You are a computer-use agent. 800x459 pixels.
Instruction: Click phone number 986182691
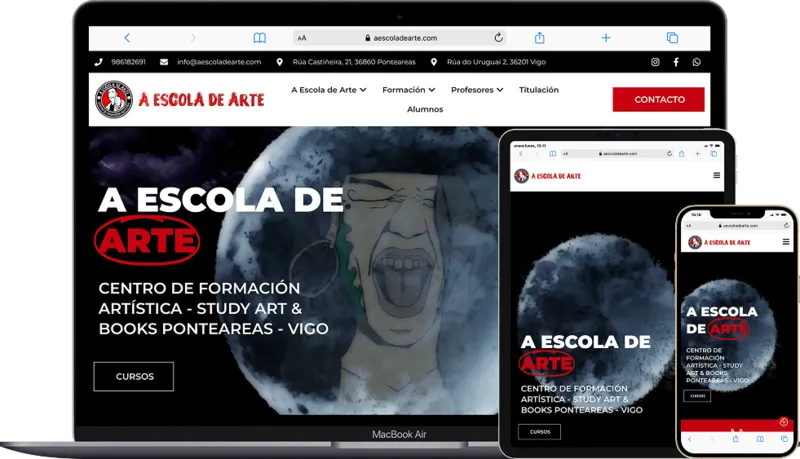129,62
